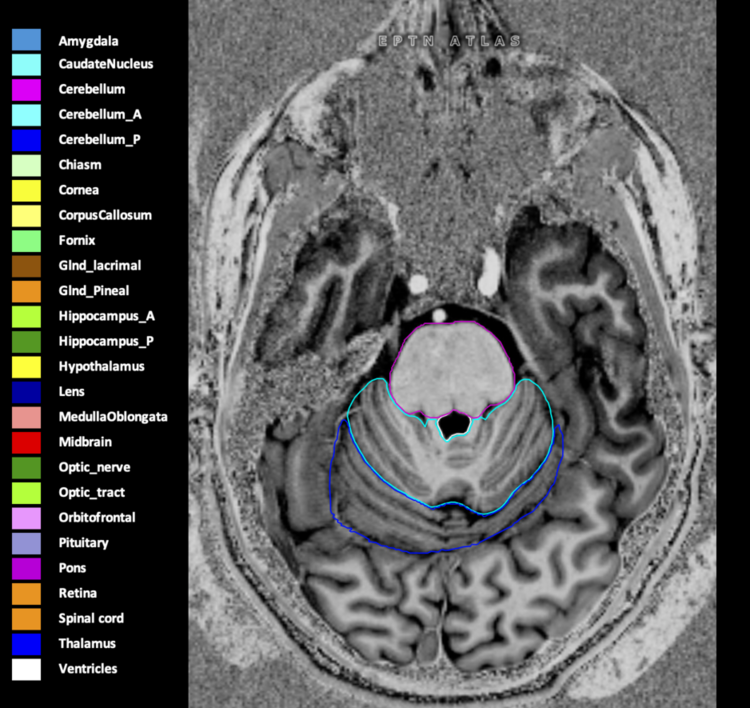Select the purple Pons color swatch
750x708 pixels.
(x=26, y=568)
